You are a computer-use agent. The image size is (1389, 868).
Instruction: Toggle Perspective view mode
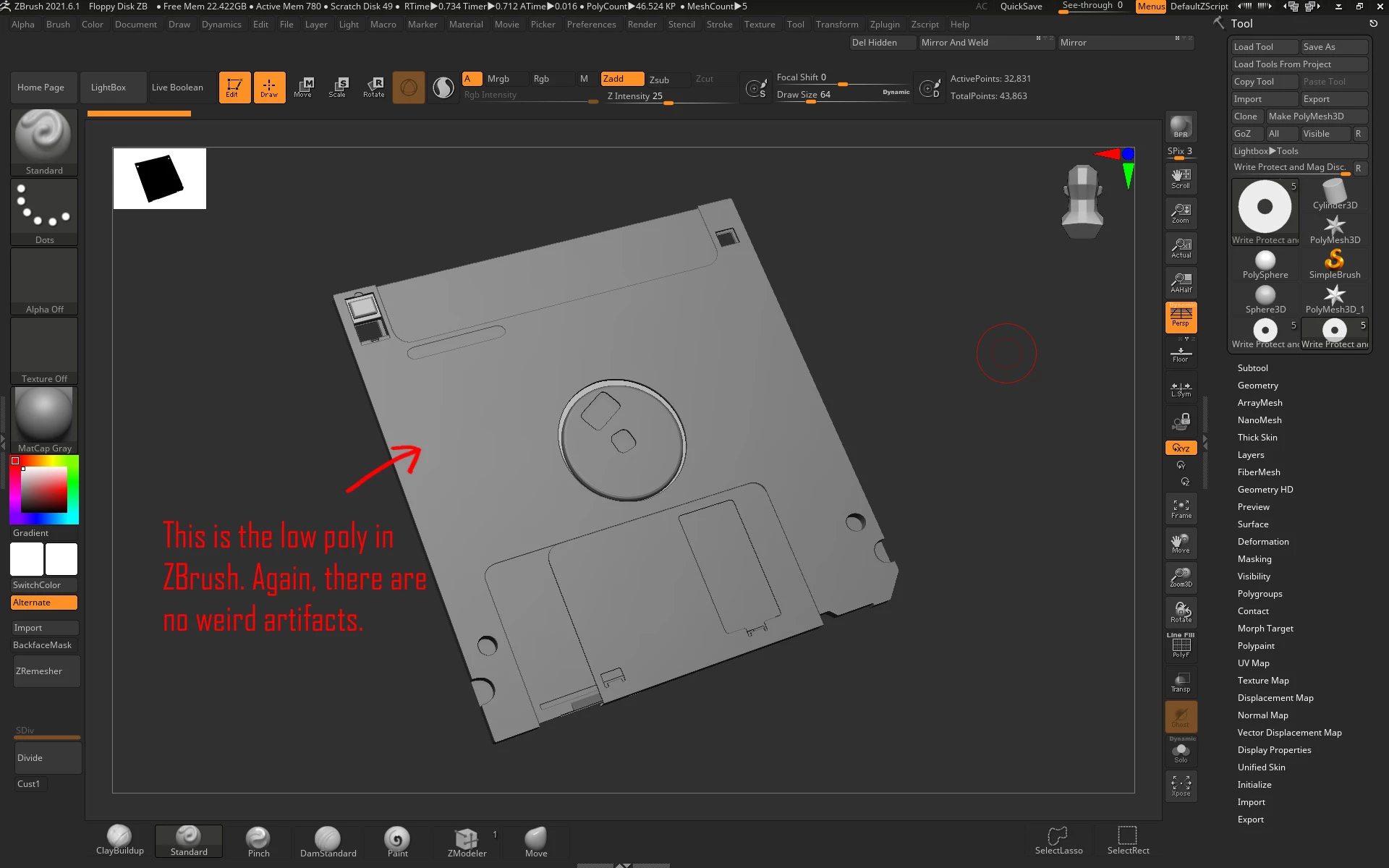1181,317
